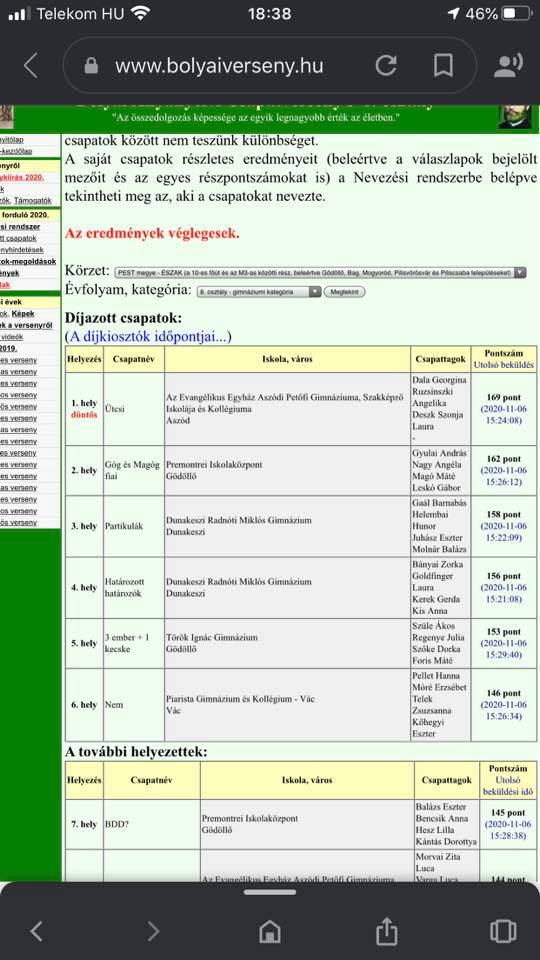Tap the bottom forward arrow

pos(153,931)
